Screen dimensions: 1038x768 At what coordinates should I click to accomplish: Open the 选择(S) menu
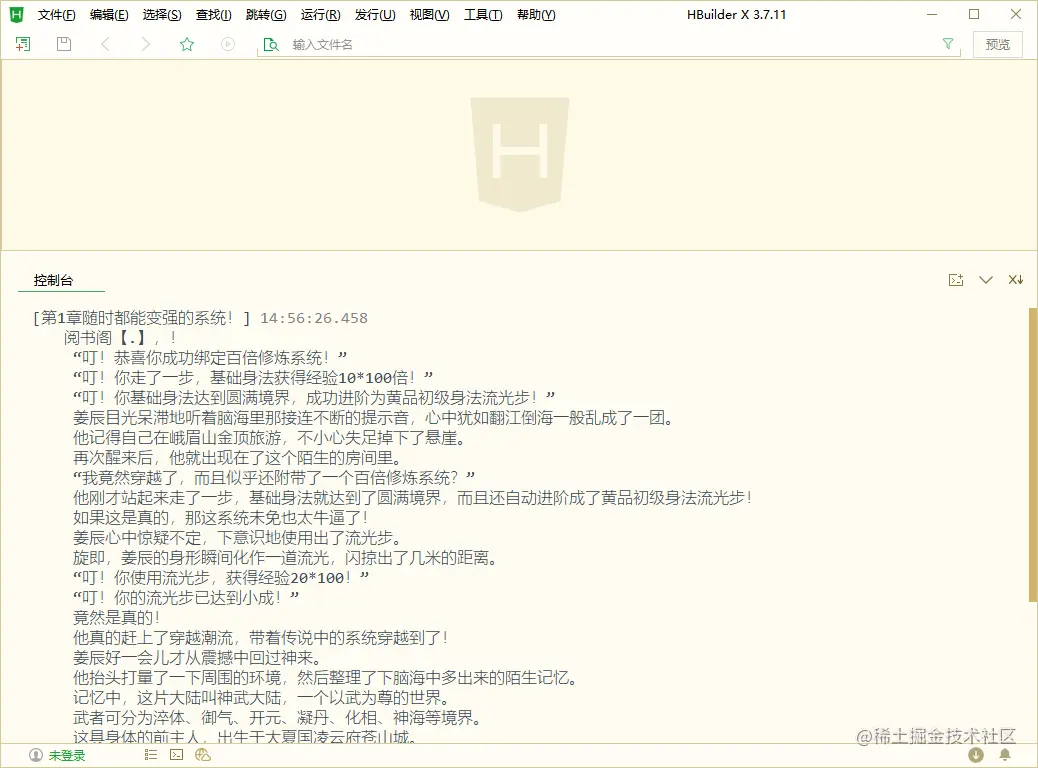162,15
